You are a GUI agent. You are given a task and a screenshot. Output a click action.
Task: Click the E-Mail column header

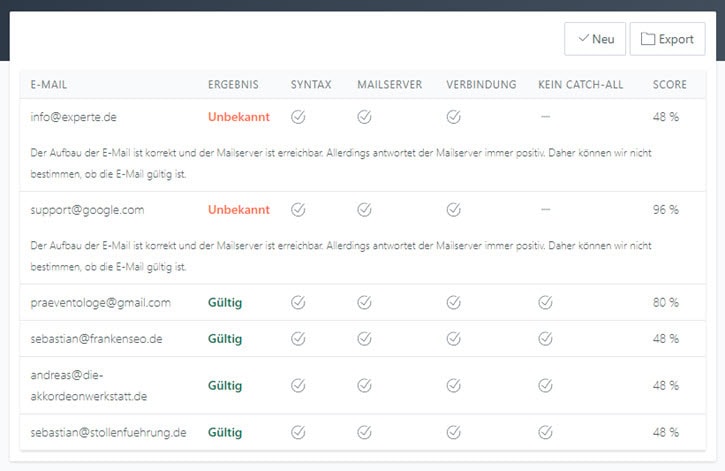[x=49, y=85]
